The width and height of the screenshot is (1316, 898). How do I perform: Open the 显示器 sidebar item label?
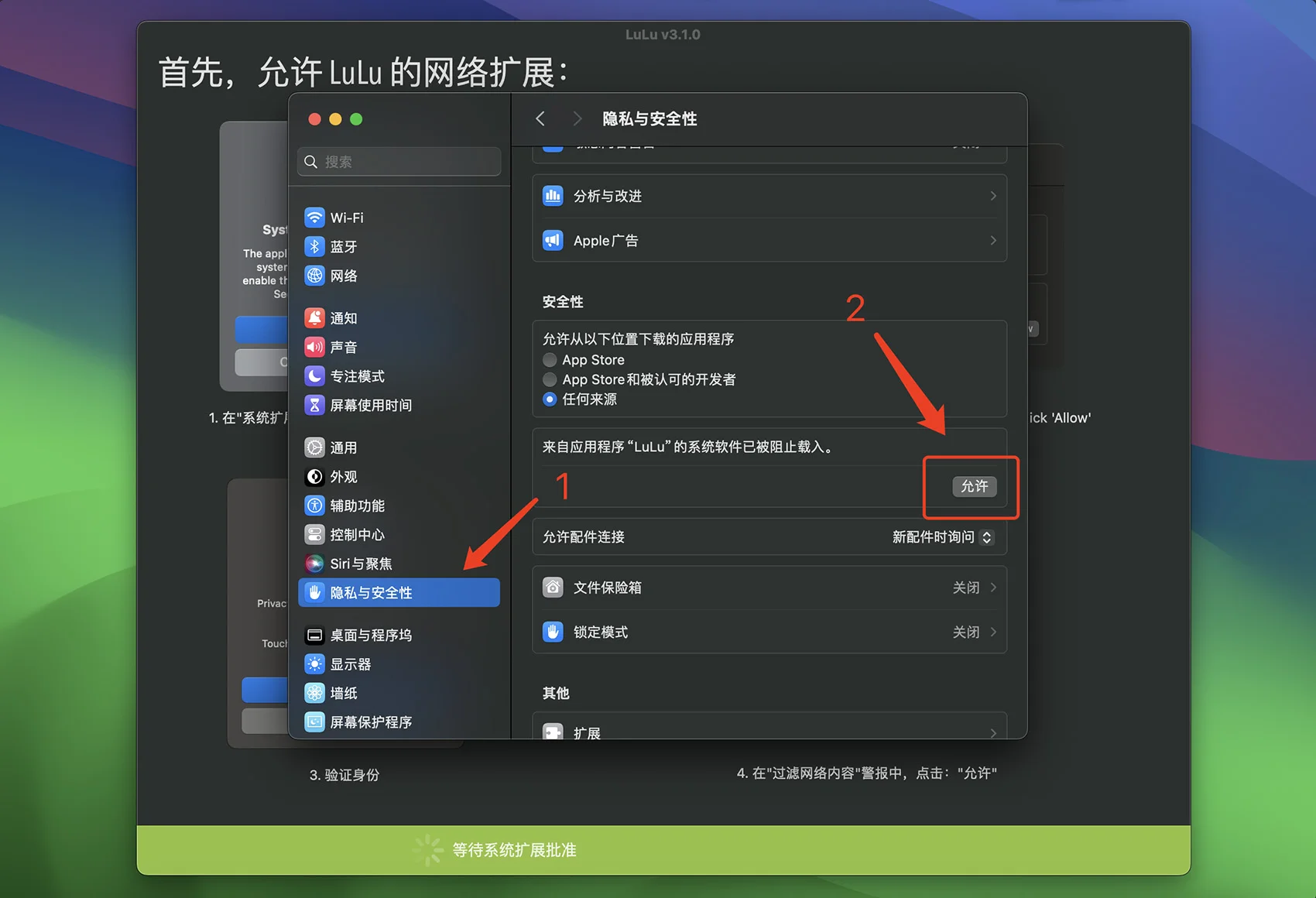pos(351,664)
